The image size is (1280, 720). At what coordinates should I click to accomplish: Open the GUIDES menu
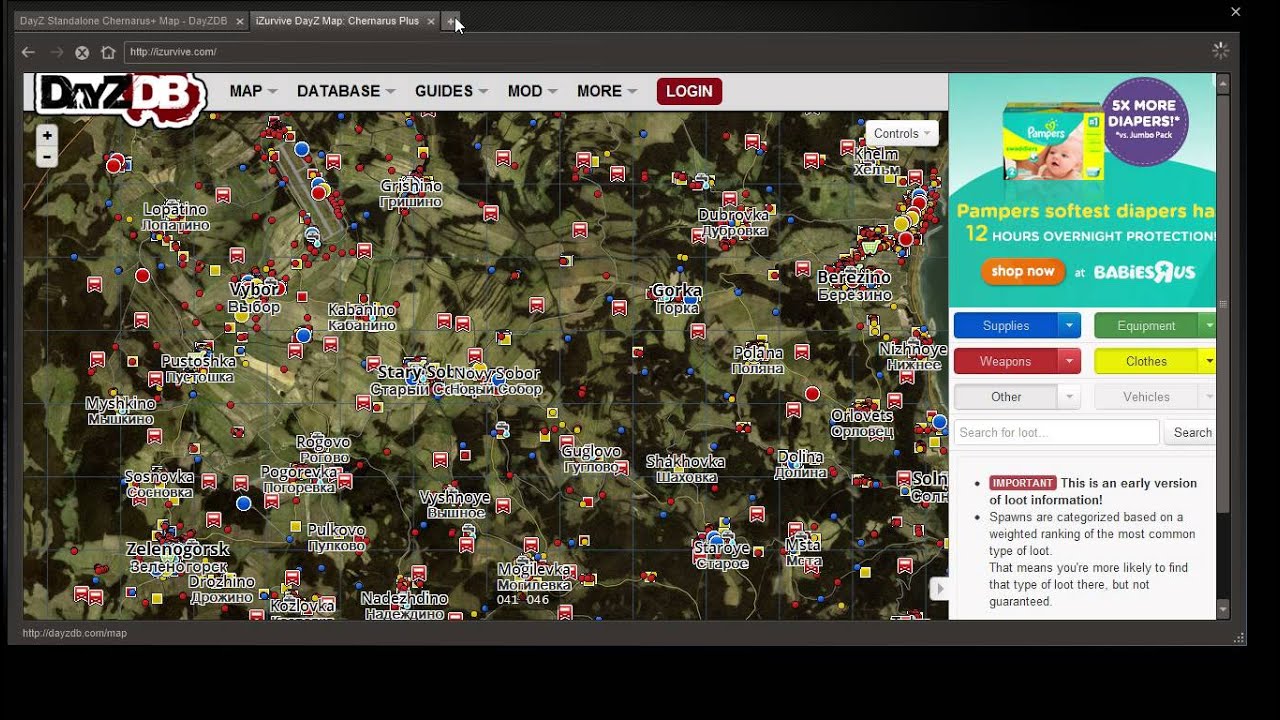click(451, 91)
